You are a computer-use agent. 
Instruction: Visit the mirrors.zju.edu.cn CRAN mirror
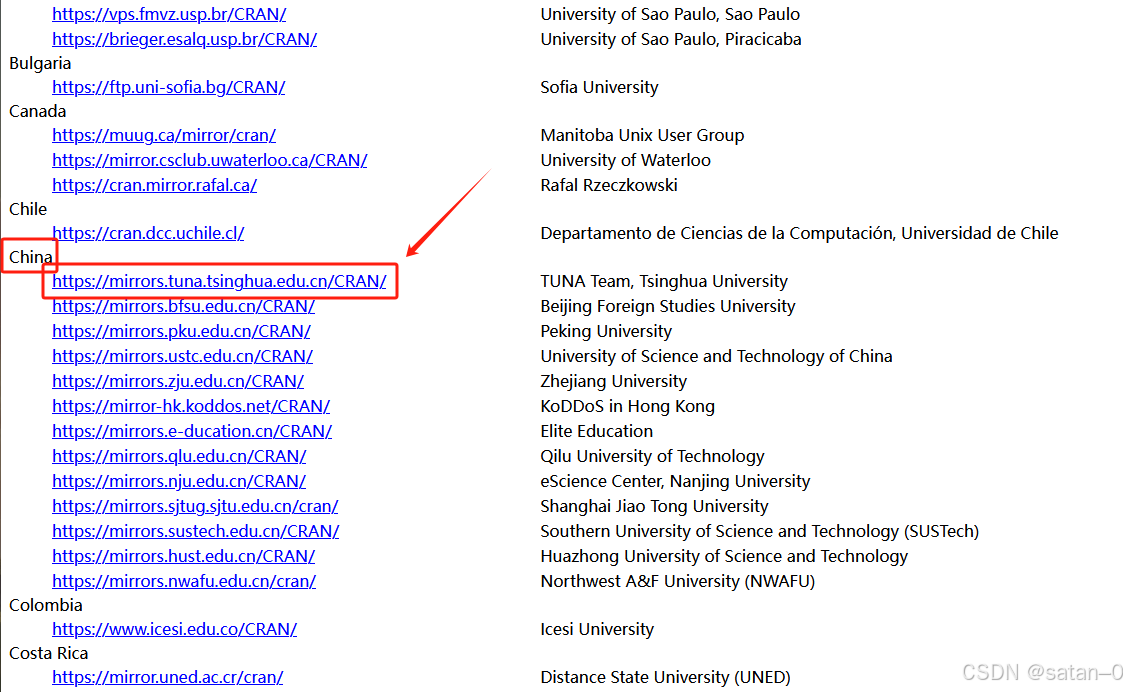[x=178, y=382]
